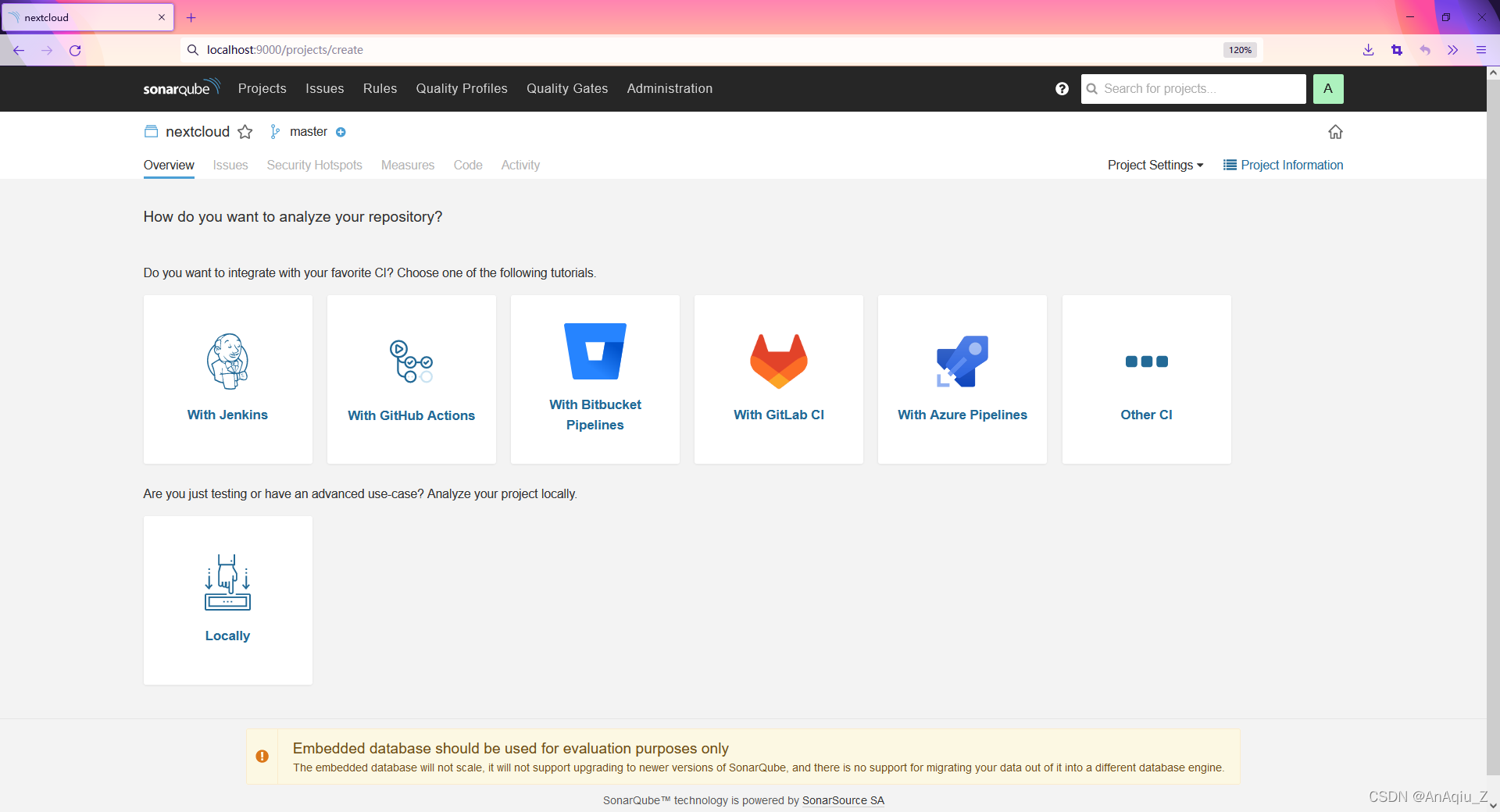Select the Code tab
Image resolution: width=1500 pixels, height=812 pixels.
[468, 165]
